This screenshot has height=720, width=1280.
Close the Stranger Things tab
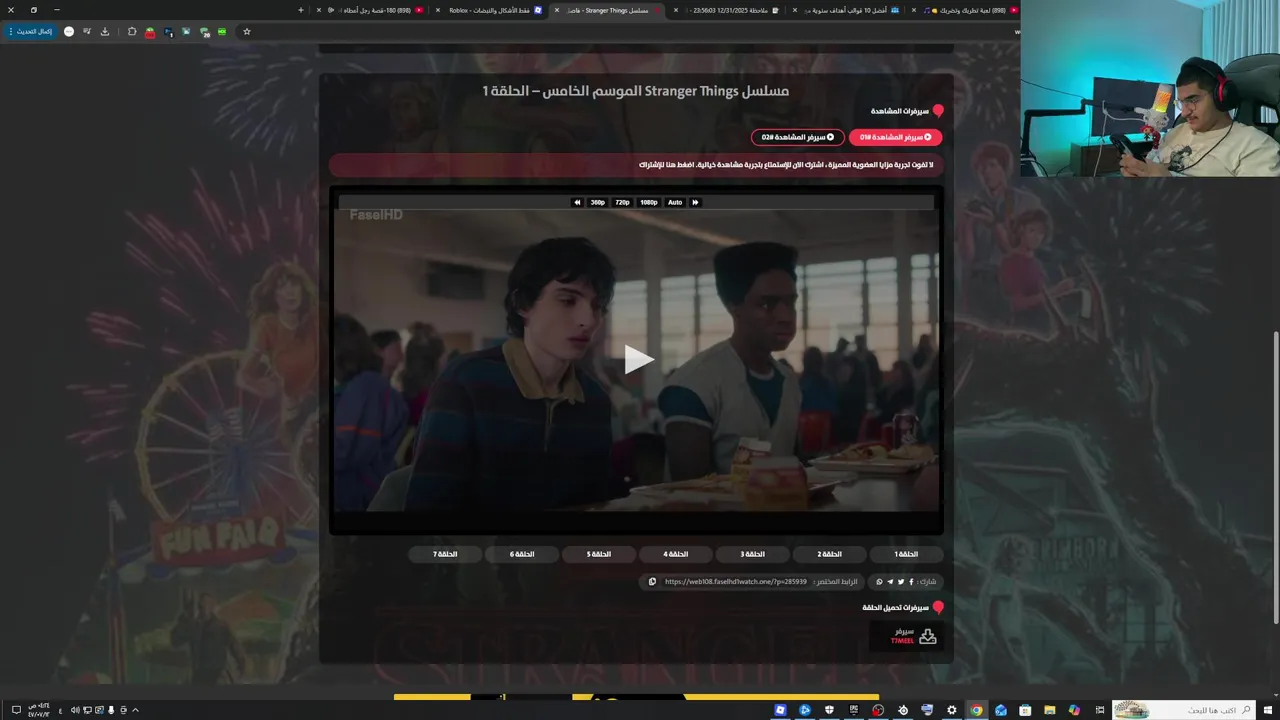(x=558, y=10)
